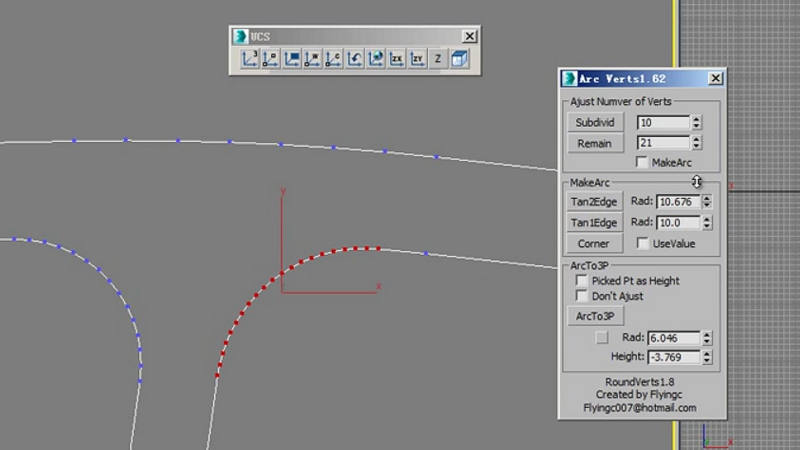
Task: Click the 3D box icon in UCS toolbar
Action: click(x=459, y=59)
